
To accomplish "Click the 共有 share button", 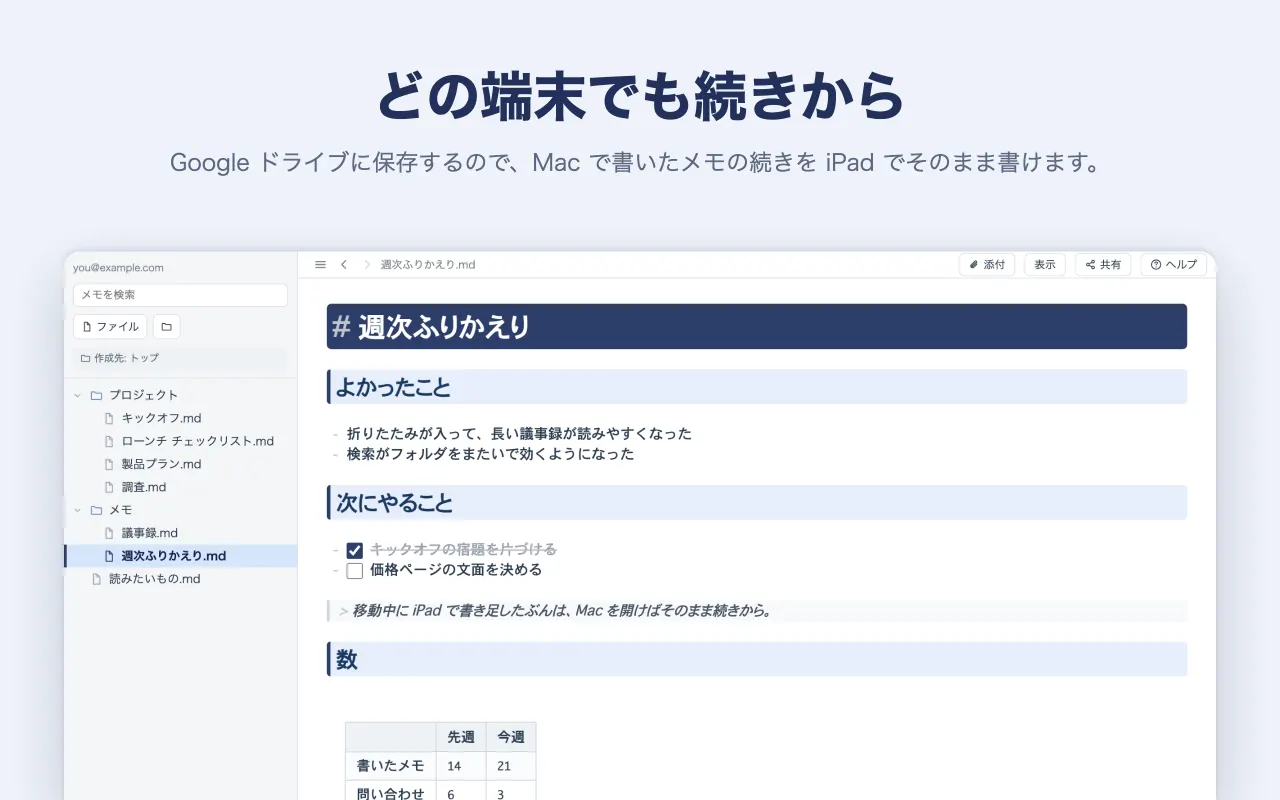I will click(1103, 265).
